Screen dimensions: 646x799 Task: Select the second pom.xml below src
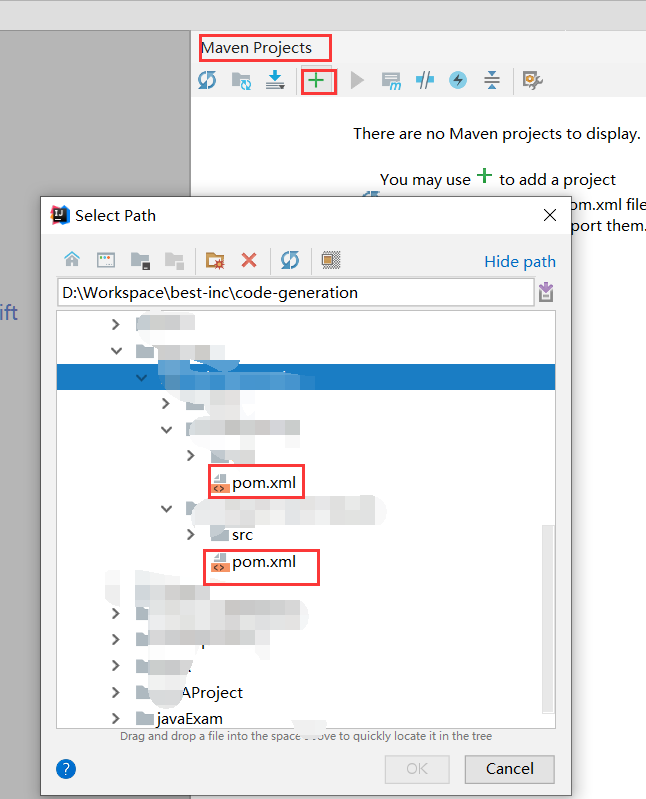pos(255,562)
